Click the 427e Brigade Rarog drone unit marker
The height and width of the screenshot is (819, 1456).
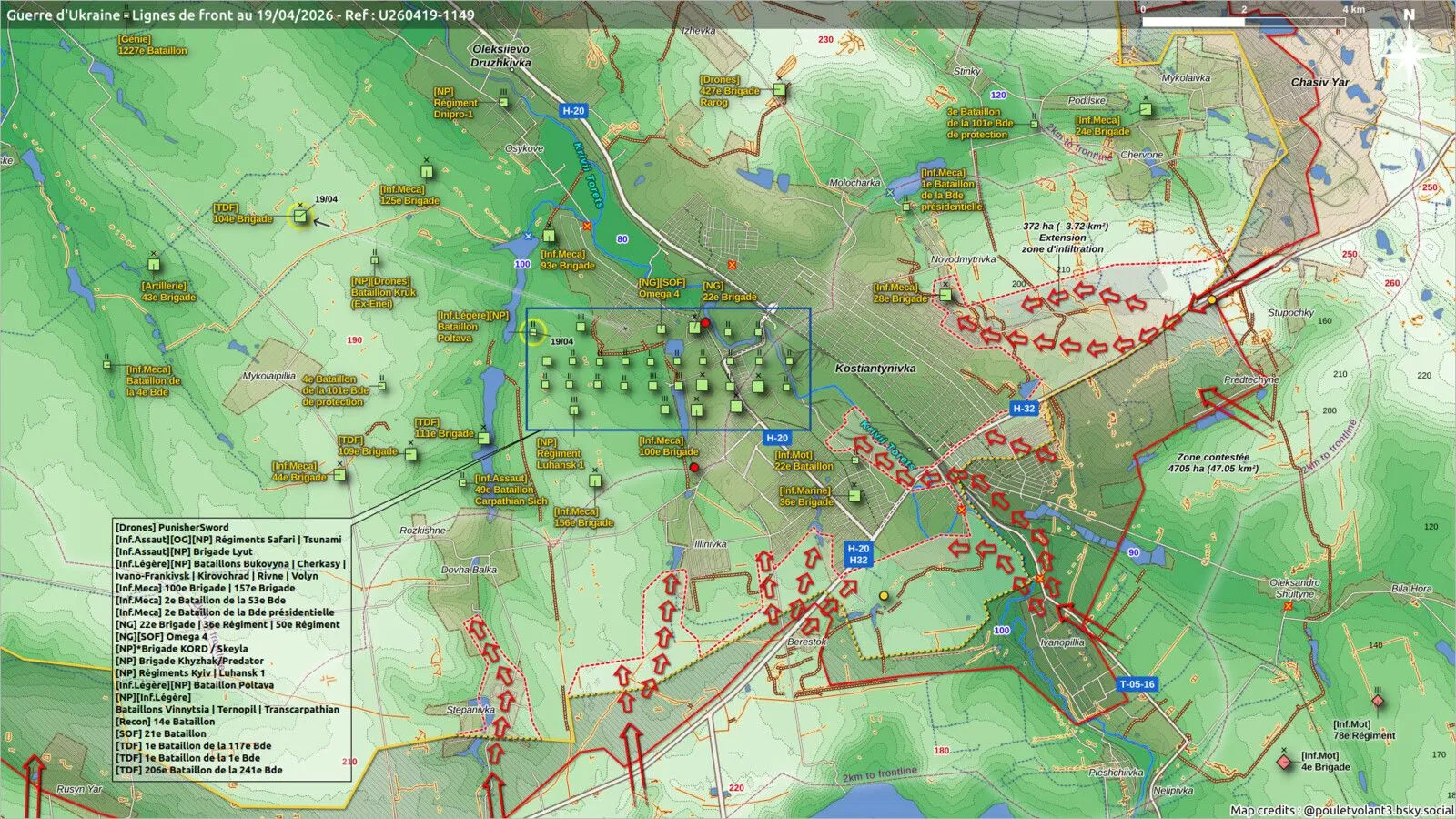779,89
